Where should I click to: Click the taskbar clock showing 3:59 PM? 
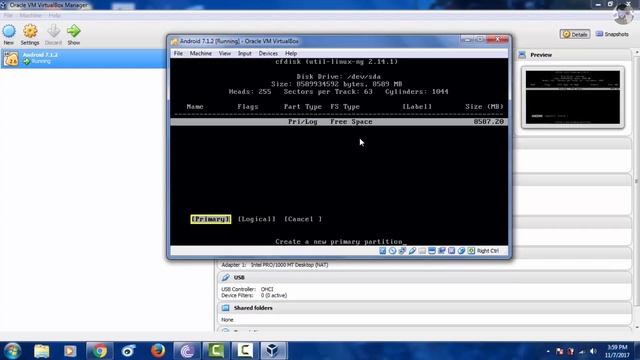pos(617,351)
